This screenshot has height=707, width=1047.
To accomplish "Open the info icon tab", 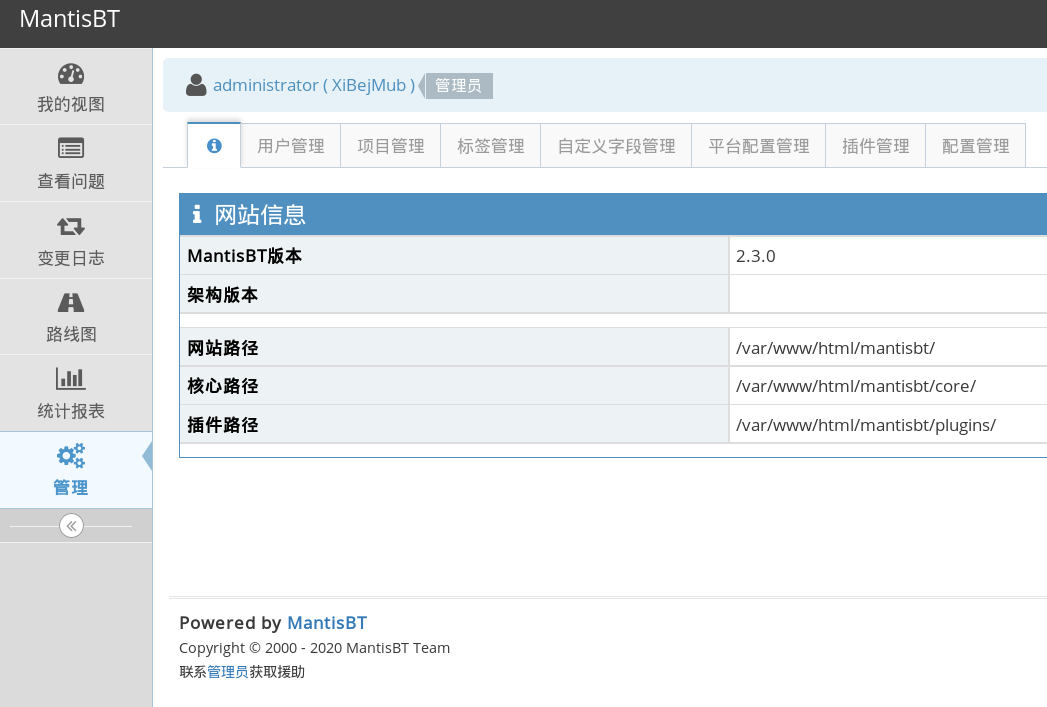I will click(x=214, y=146).
